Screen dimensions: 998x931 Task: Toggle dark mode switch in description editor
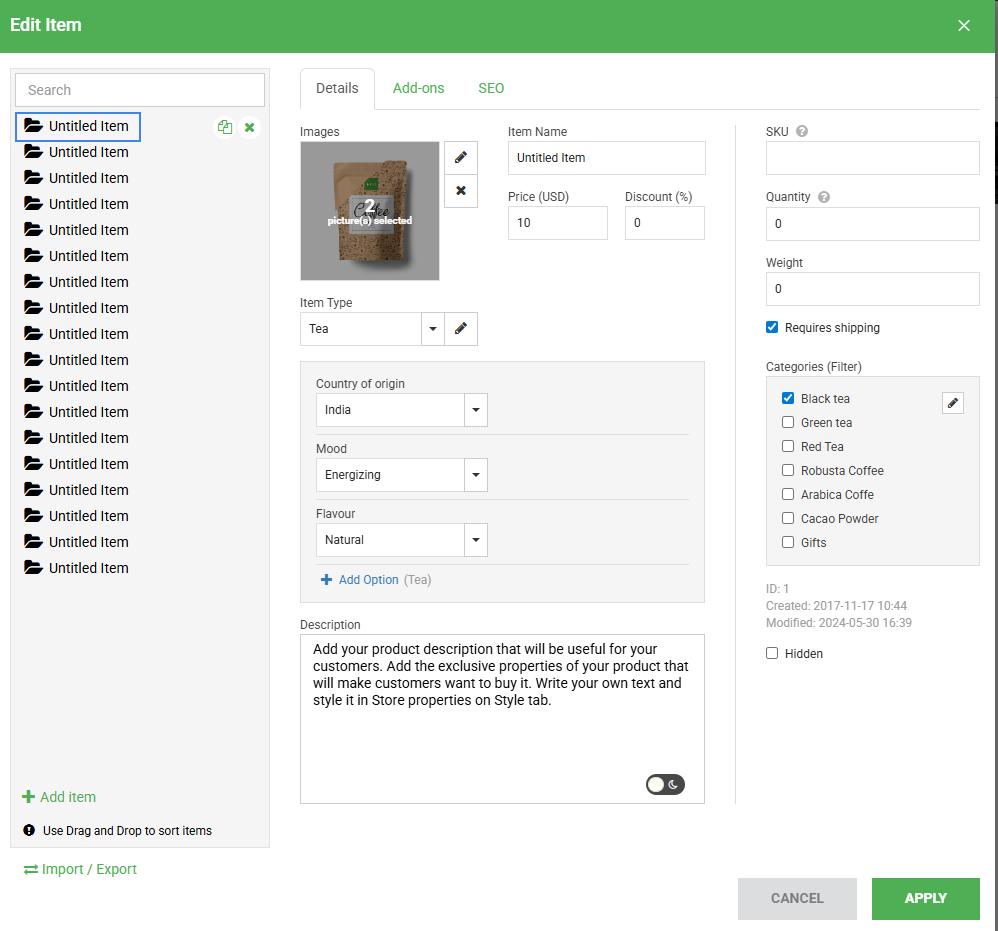[665, 785]
